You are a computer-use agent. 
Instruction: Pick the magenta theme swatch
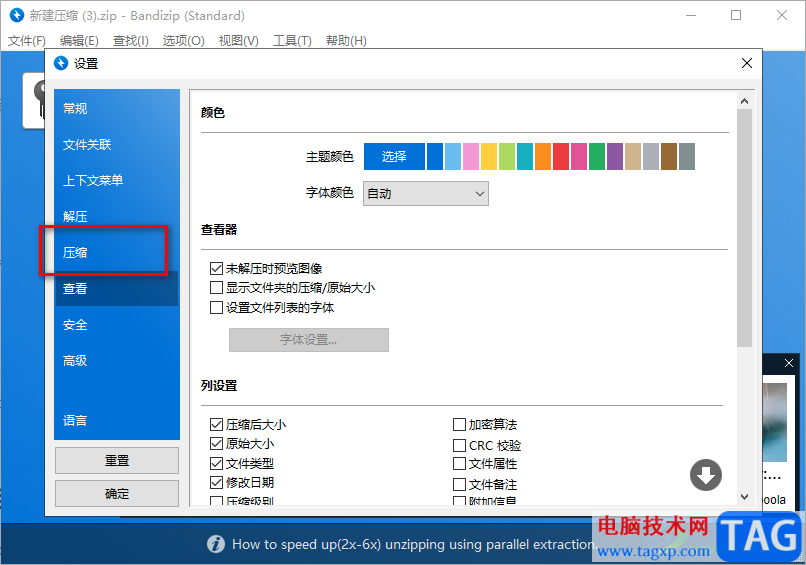pos(579,156)
